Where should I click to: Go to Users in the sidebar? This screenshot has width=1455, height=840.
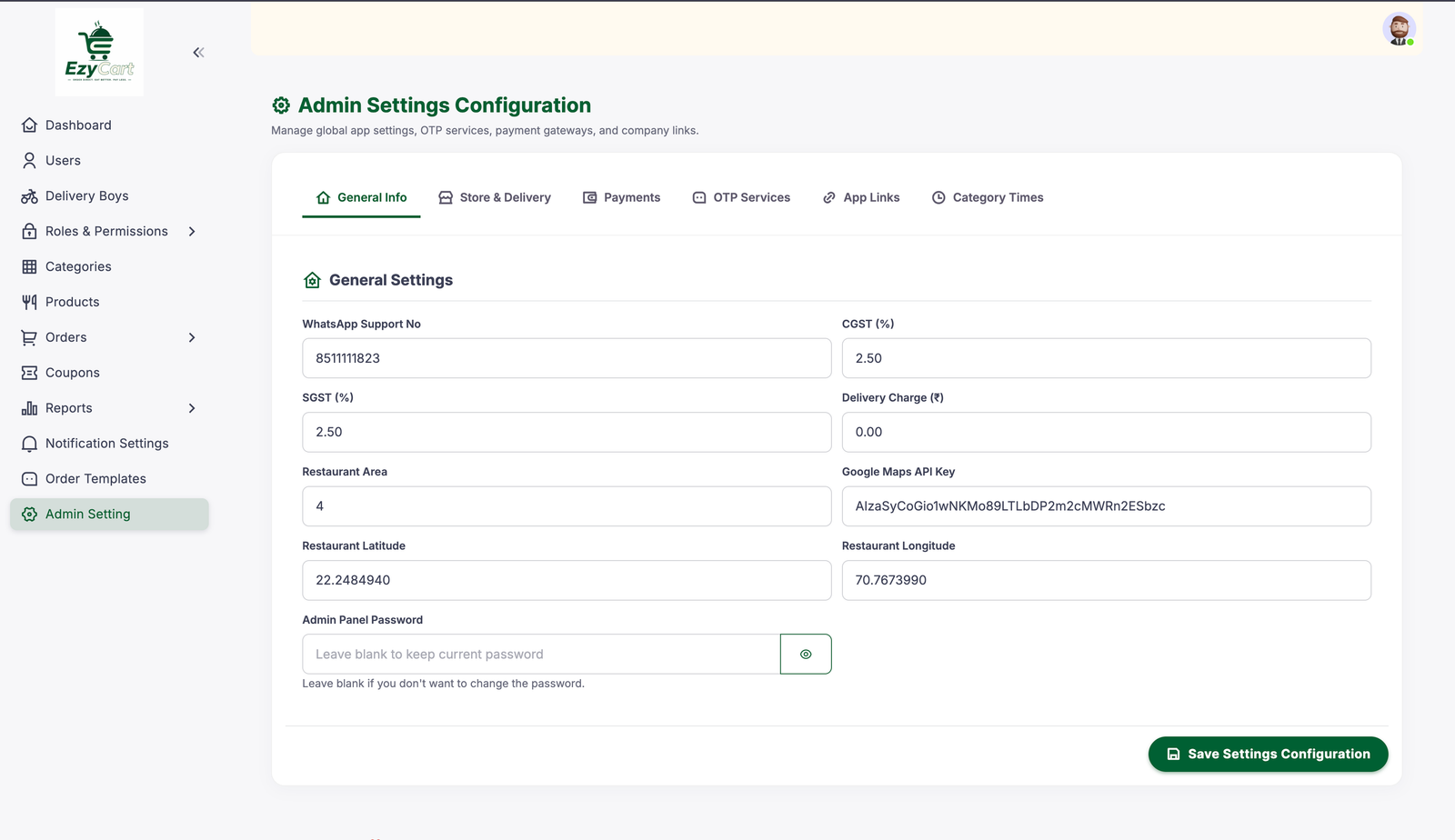tap(109, 161)
